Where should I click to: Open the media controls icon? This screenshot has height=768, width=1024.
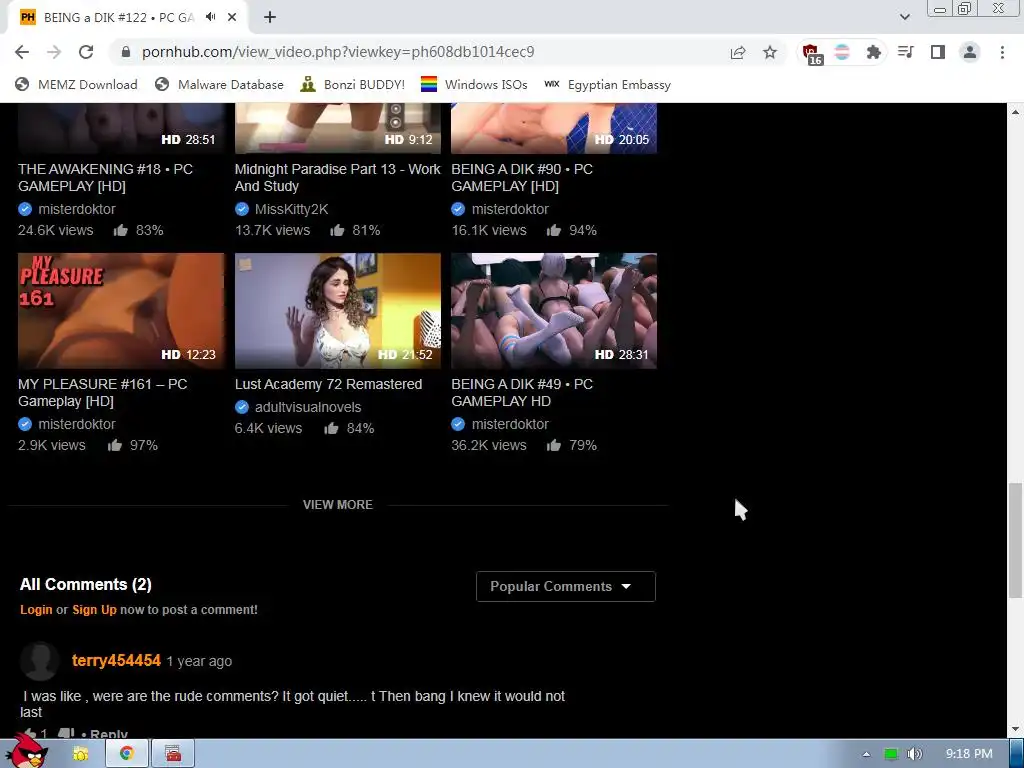pos(905,52)
